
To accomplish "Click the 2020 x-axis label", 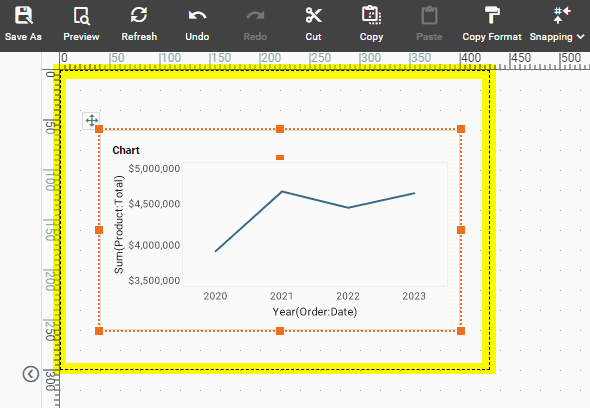I will pyautogui.click(x=215, y=296).
